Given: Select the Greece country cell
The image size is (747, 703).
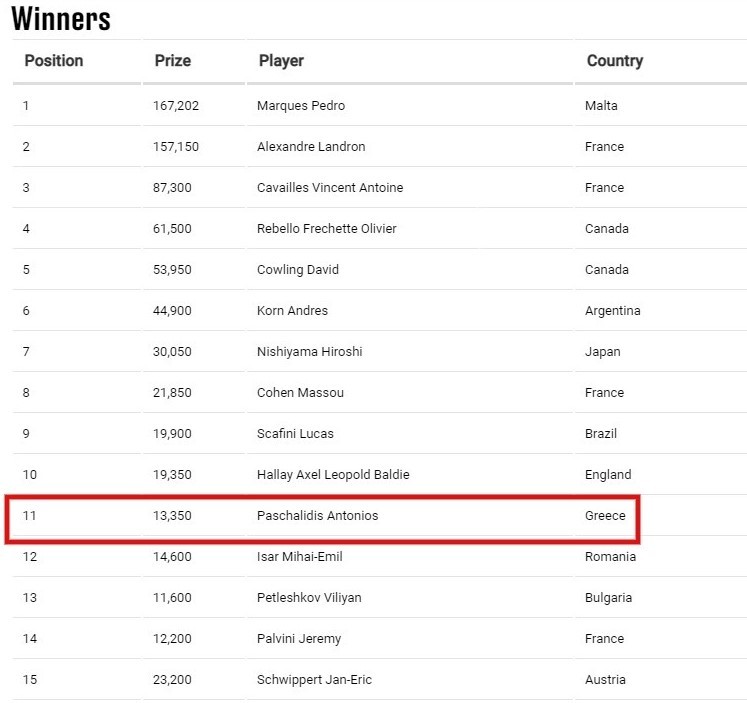Looking at the screenshot, I should click(605, 516).
